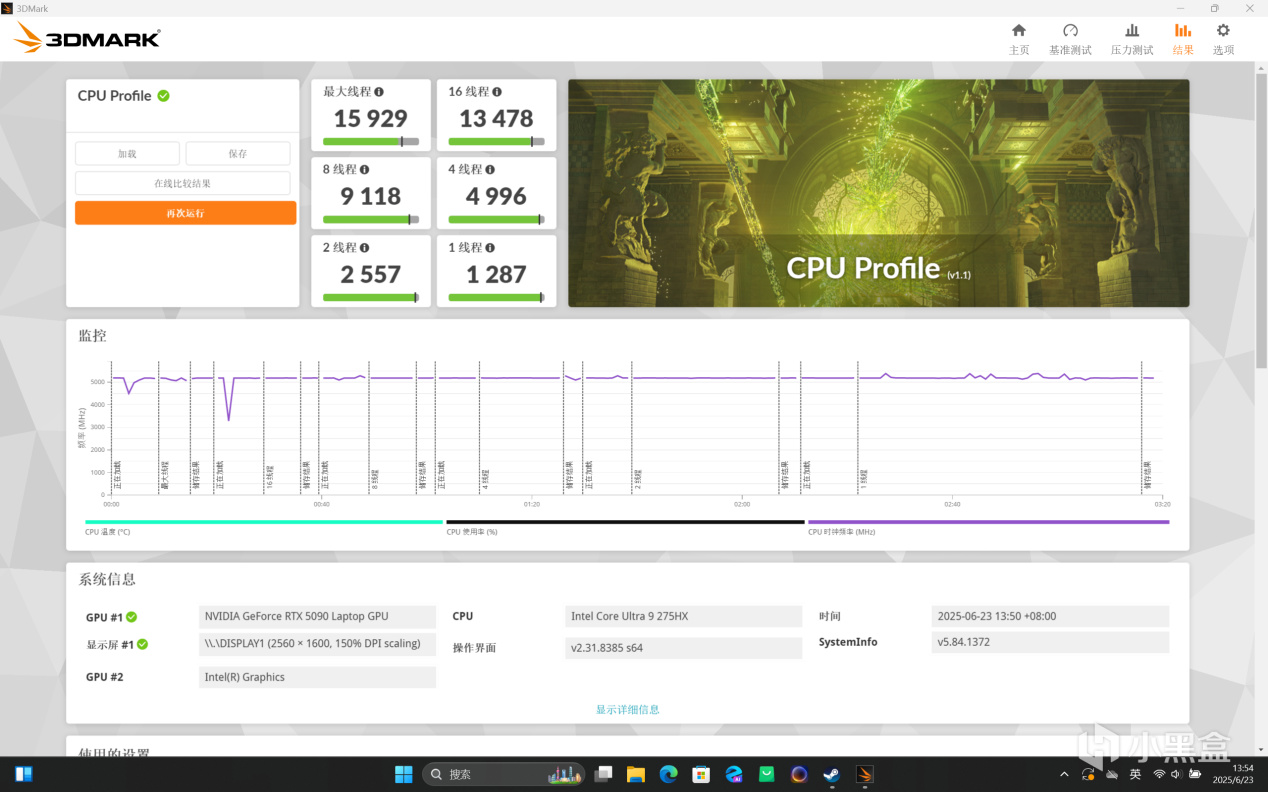
Task: Toggle the CPU 使用率 legend line
Action: pyautogui.click(x=625, y=522)
